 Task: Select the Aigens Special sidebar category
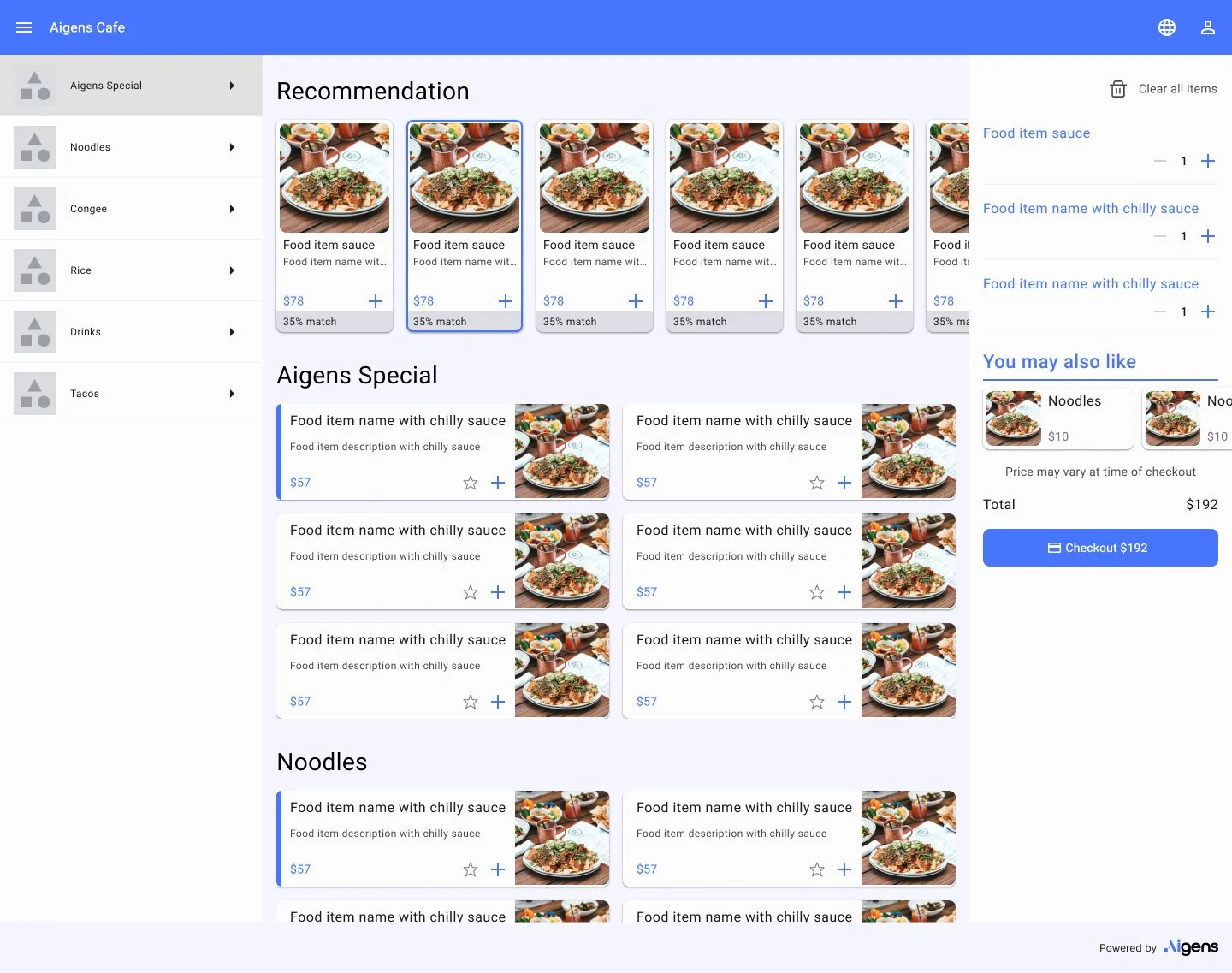(x=106, y=85)
